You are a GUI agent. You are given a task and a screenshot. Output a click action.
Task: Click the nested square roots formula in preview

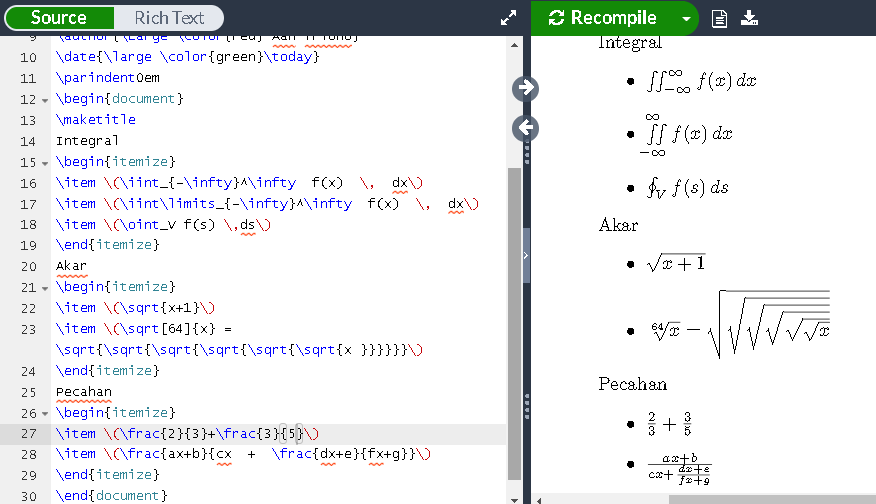[740, 325]
